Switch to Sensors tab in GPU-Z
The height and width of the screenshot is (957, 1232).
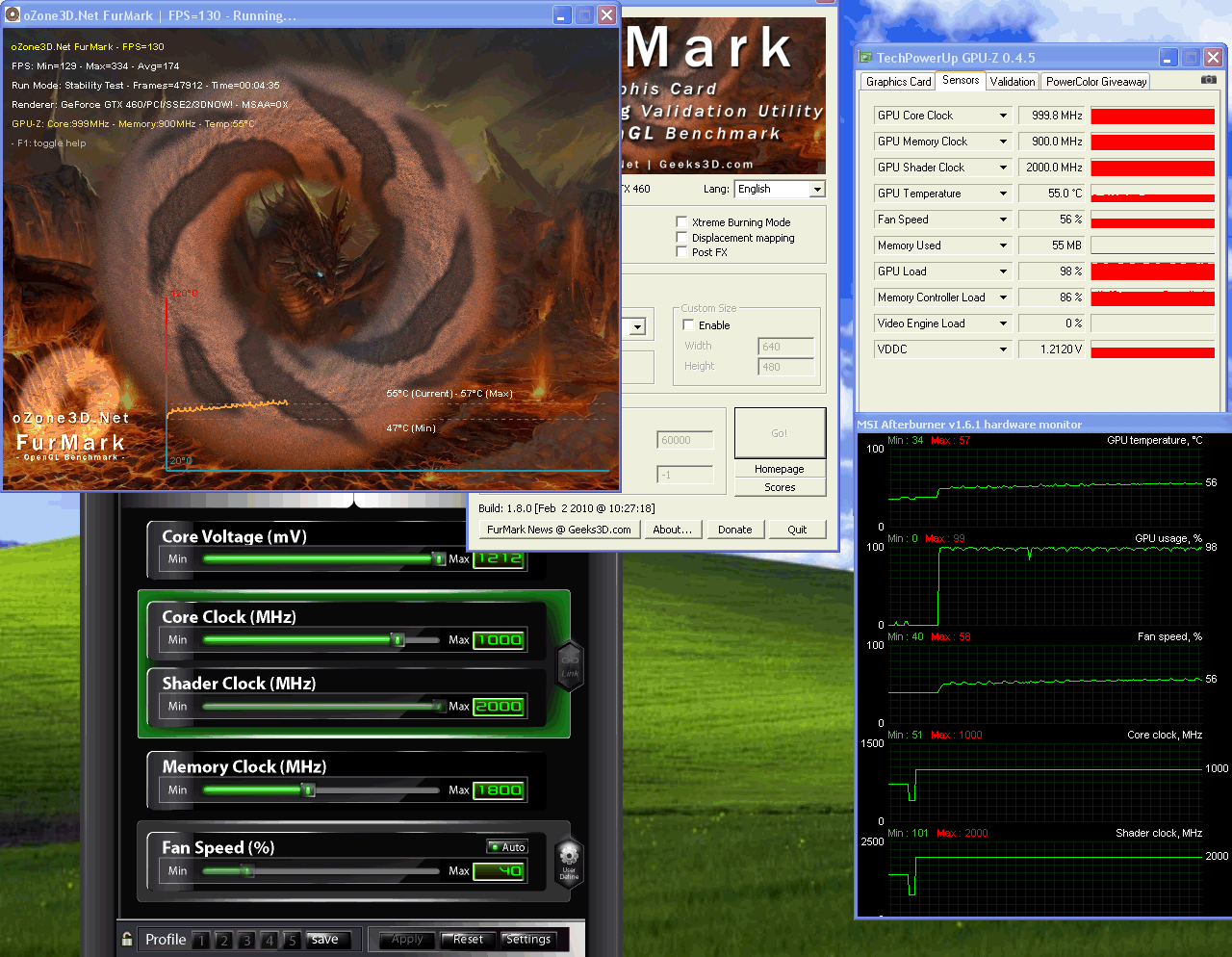pyautogui.click(x=961, y=80)
